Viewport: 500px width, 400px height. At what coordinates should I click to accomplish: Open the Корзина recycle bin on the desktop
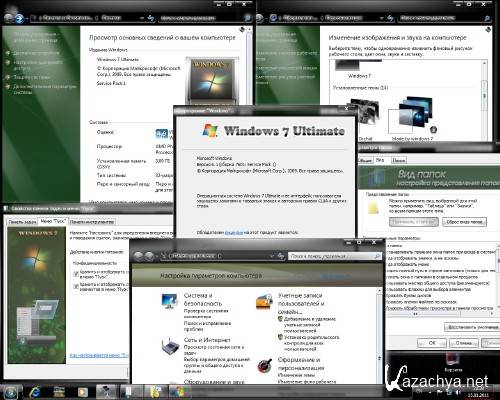click(453, 362)
